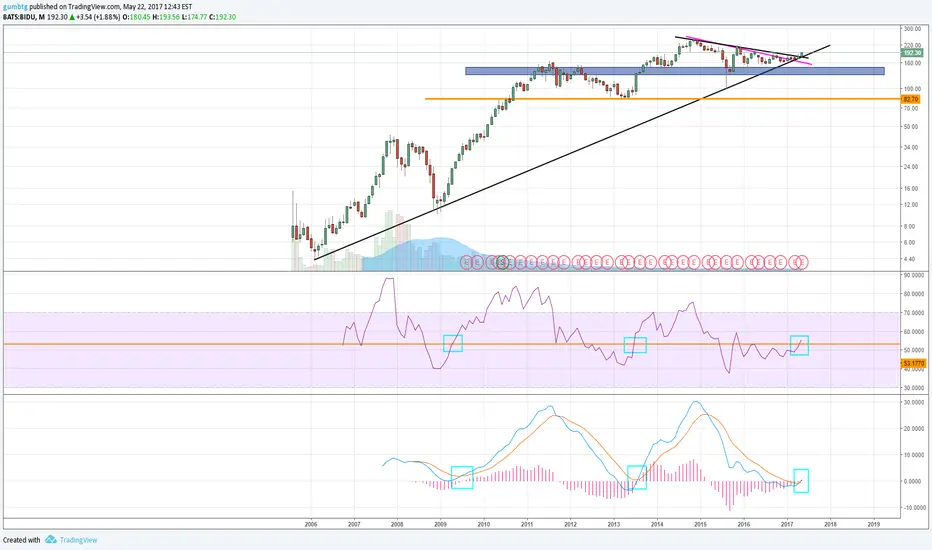
Task: Click the last earnings E marker in 2017
Action: click(802, 262)
